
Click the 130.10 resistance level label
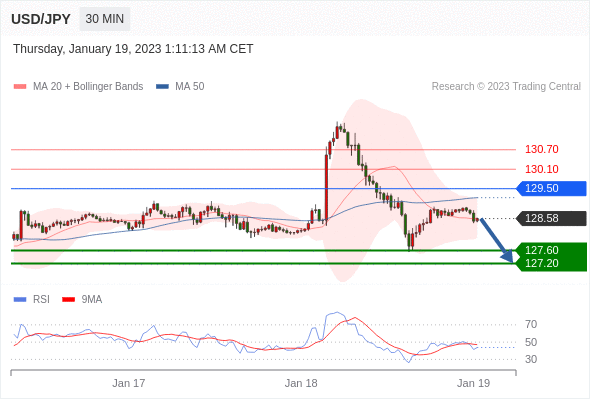coord(541,169)
